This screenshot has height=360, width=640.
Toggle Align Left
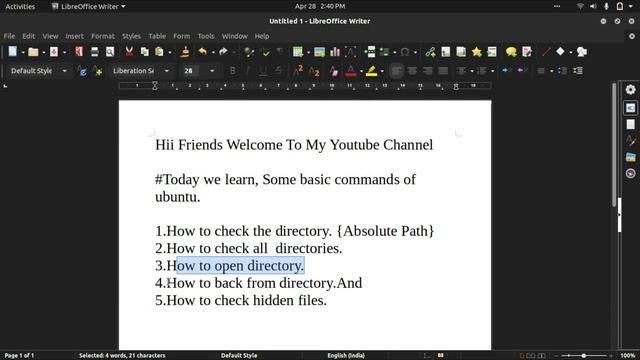(396, 71)
